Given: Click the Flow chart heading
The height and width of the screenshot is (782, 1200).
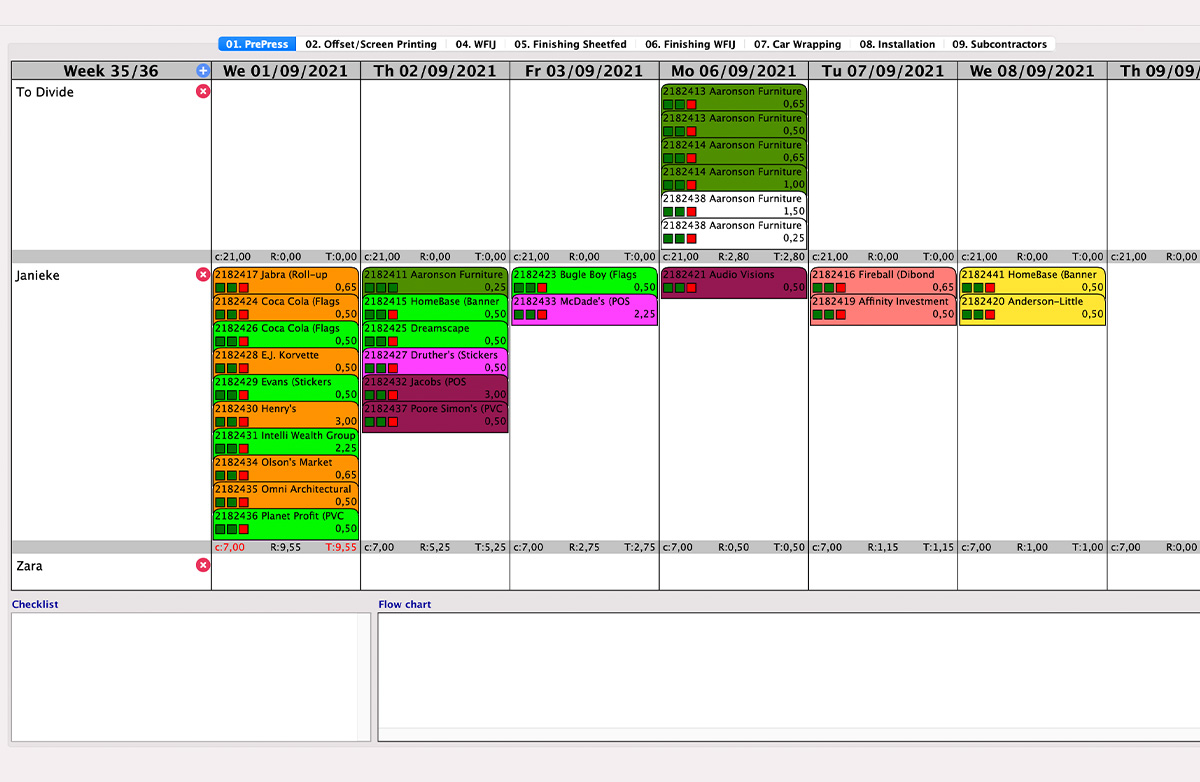Looking at the screenshot, I should (x=405, y=604).
